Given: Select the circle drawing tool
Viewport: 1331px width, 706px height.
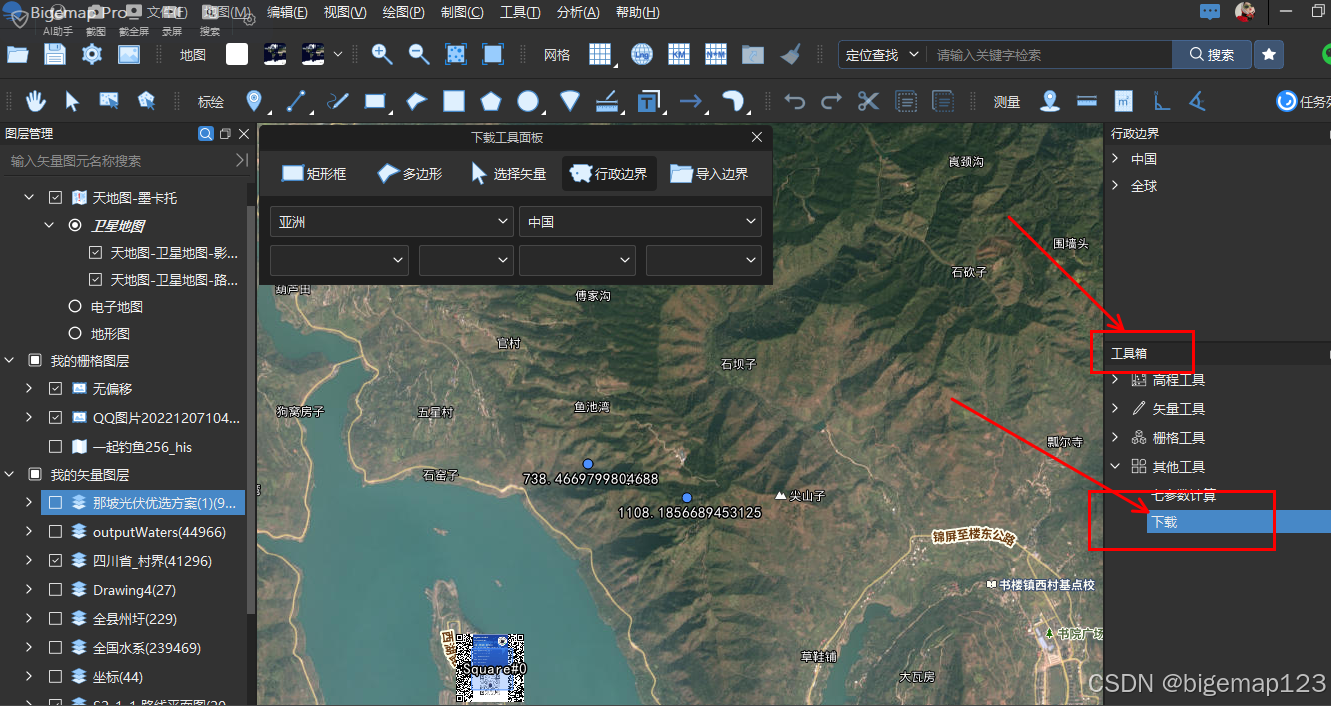Looking at the screenshot, I should point(528,101).
